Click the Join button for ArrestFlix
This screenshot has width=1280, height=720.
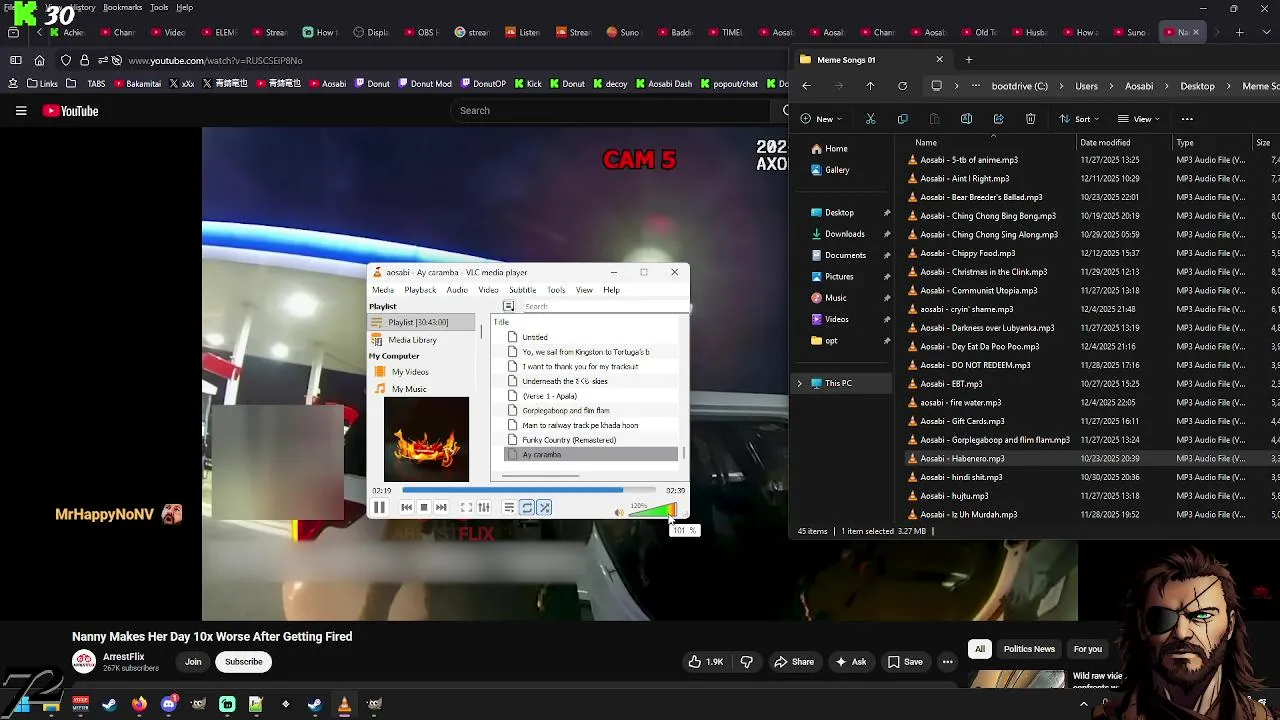click(193, 662)
